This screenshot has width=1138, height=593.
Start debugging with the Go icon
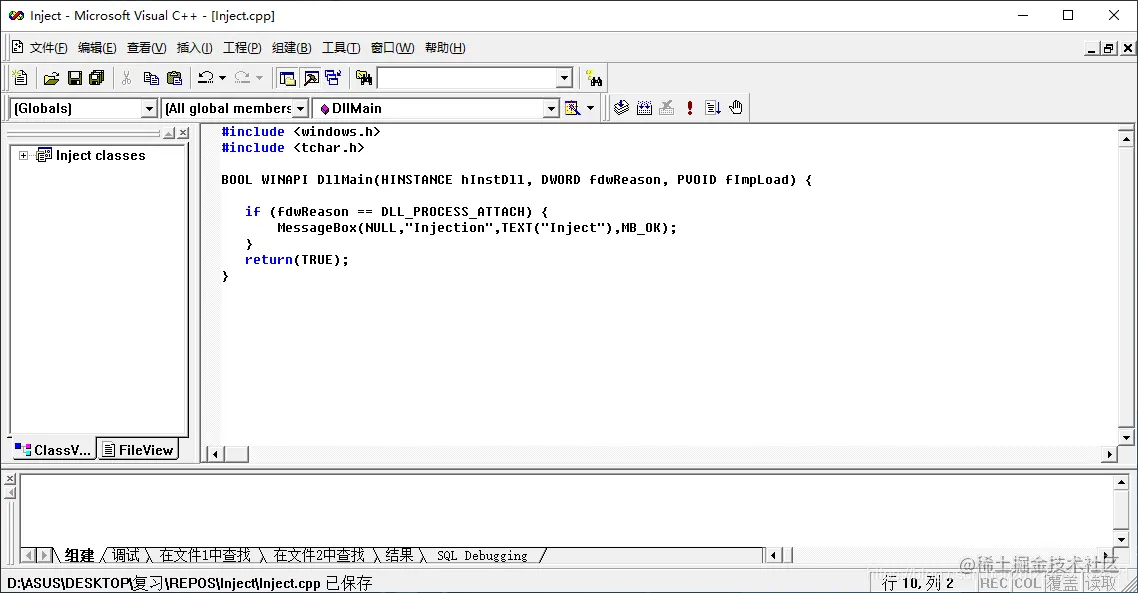coord(713,108)
